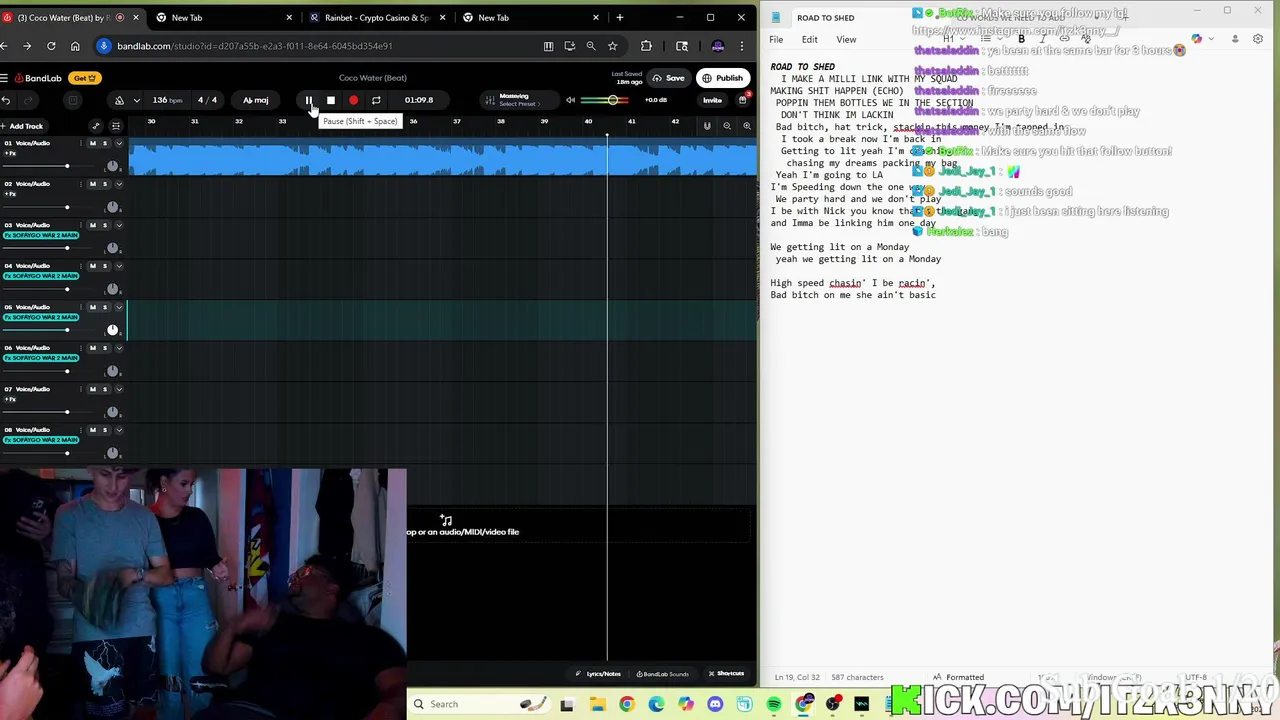Click the metronome icon
Viewport: 1280px width, 720px height.
120,100
